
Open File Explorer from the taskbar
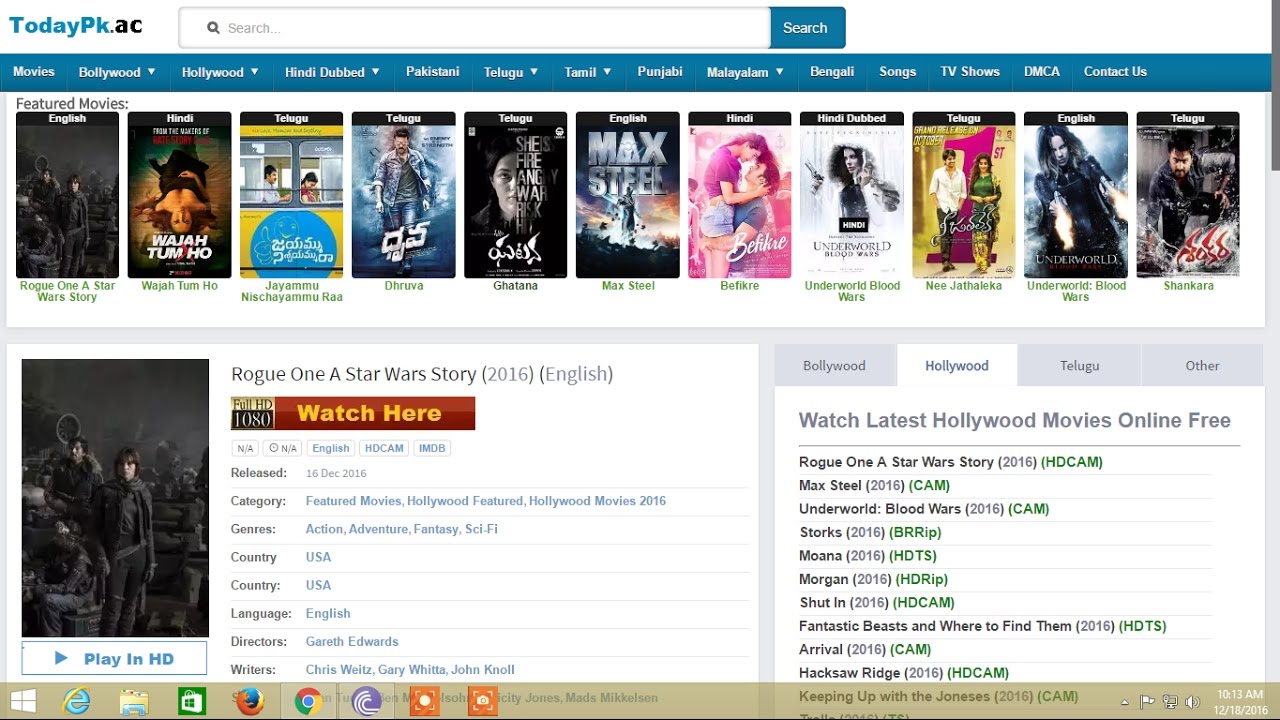(x=134, y=702)
